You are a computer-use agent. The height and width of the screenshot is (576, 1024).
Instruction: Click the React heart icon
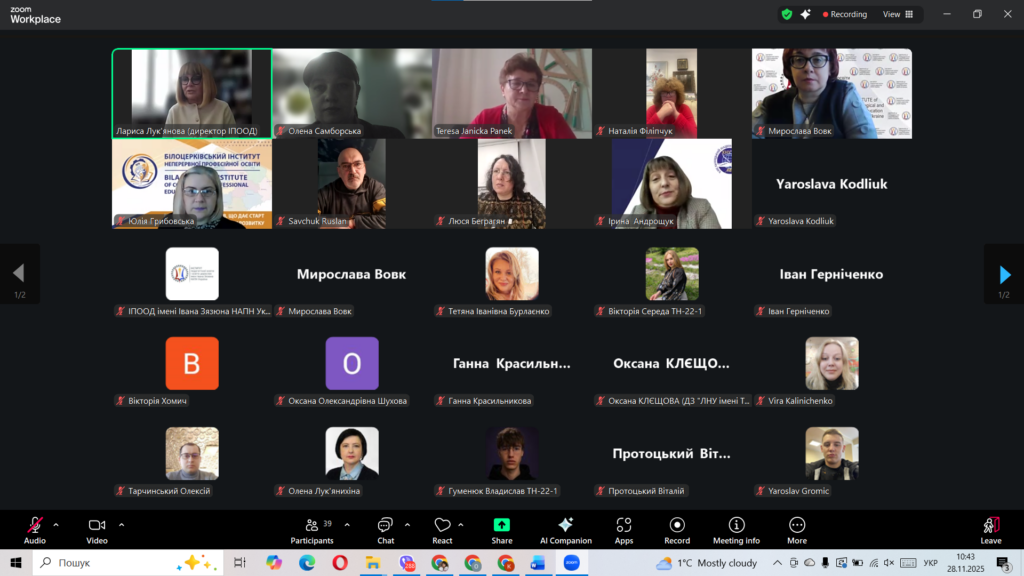point(442,529)
